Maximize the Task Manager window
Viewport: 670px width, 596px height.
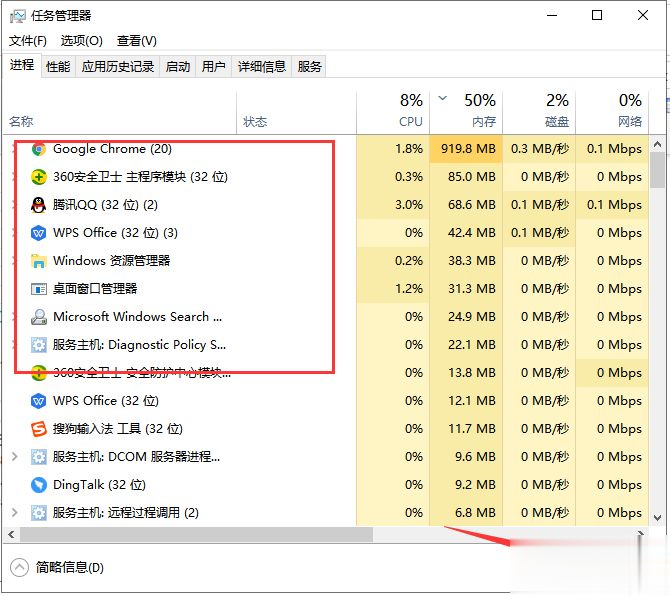tap(597, 15)
